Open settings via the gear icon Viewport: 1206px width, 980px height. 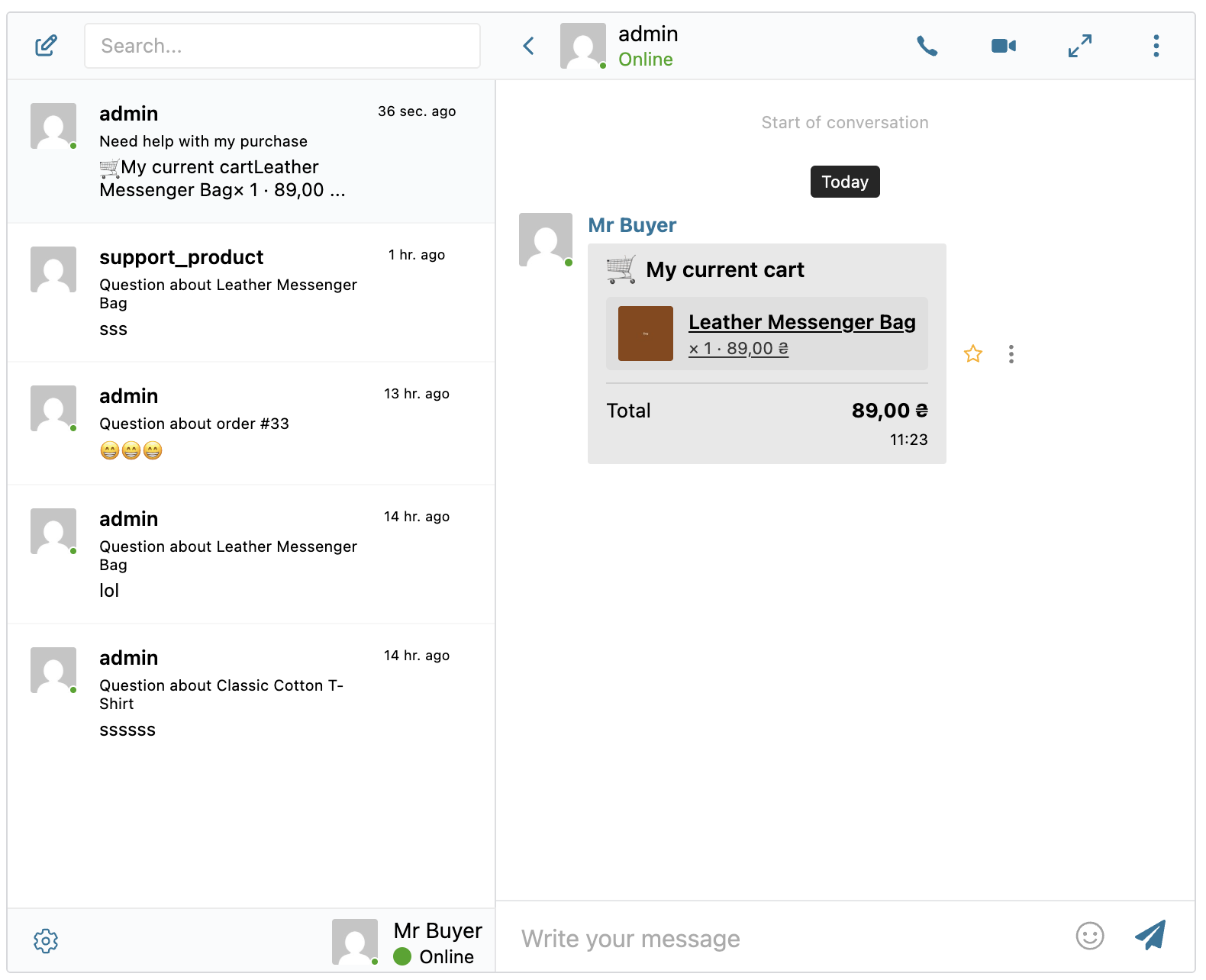click(46, 941)
